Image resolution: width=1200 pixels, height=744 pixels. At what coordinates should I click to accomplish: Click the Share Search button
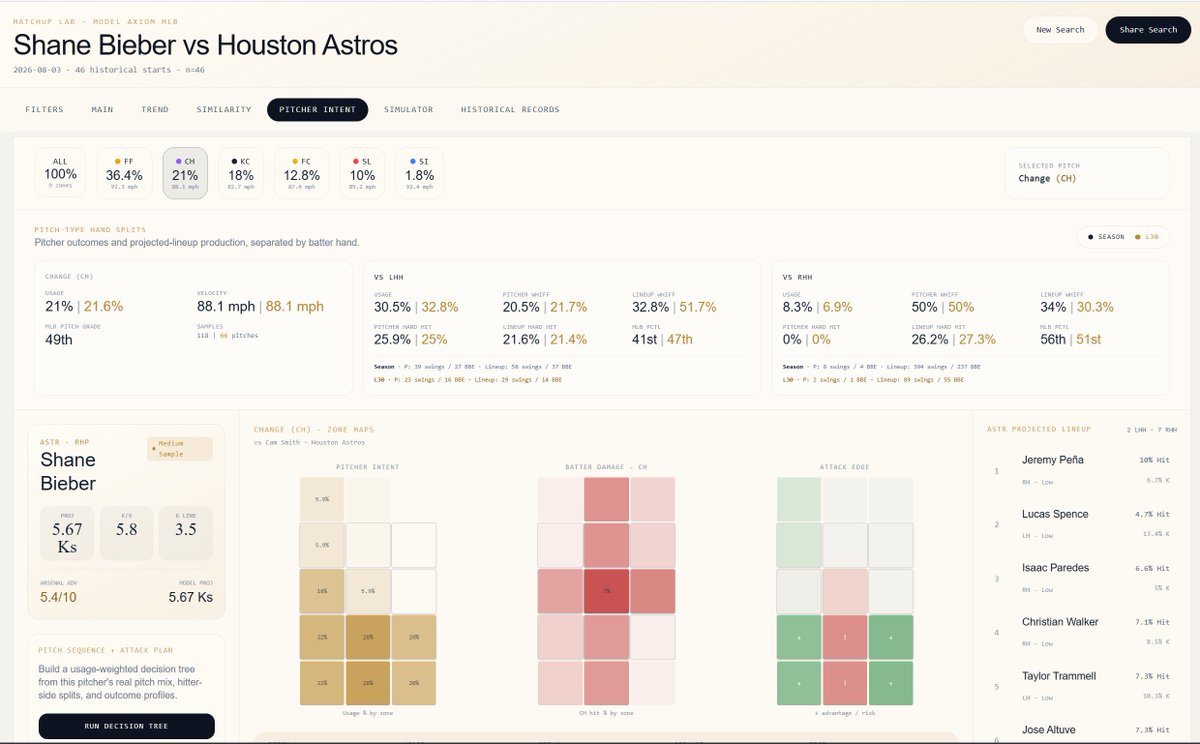click(1148, 30)
